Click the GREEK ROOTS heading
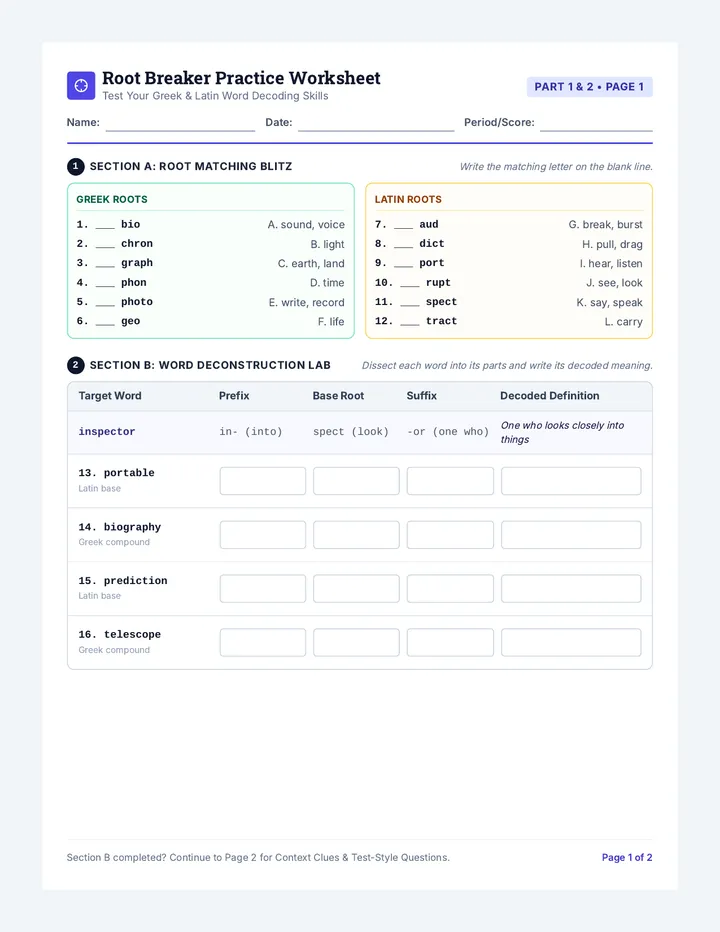The height and width of the screenshot is (932, 720). (x=112, y=200)
